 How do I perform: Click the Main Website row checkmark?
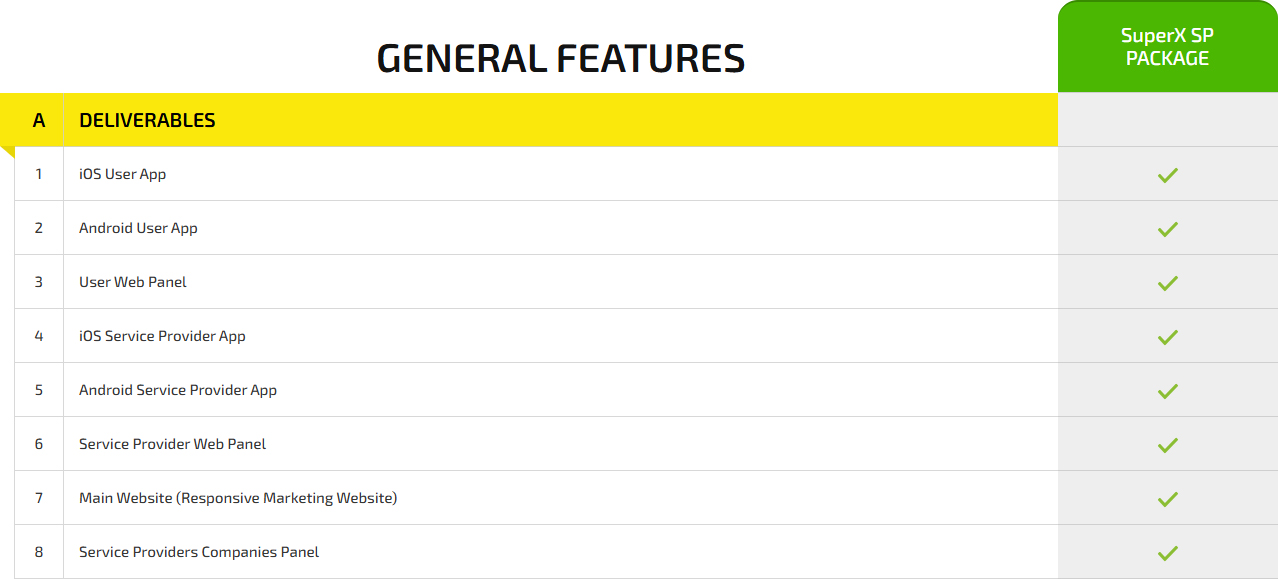coord(1167,499)
